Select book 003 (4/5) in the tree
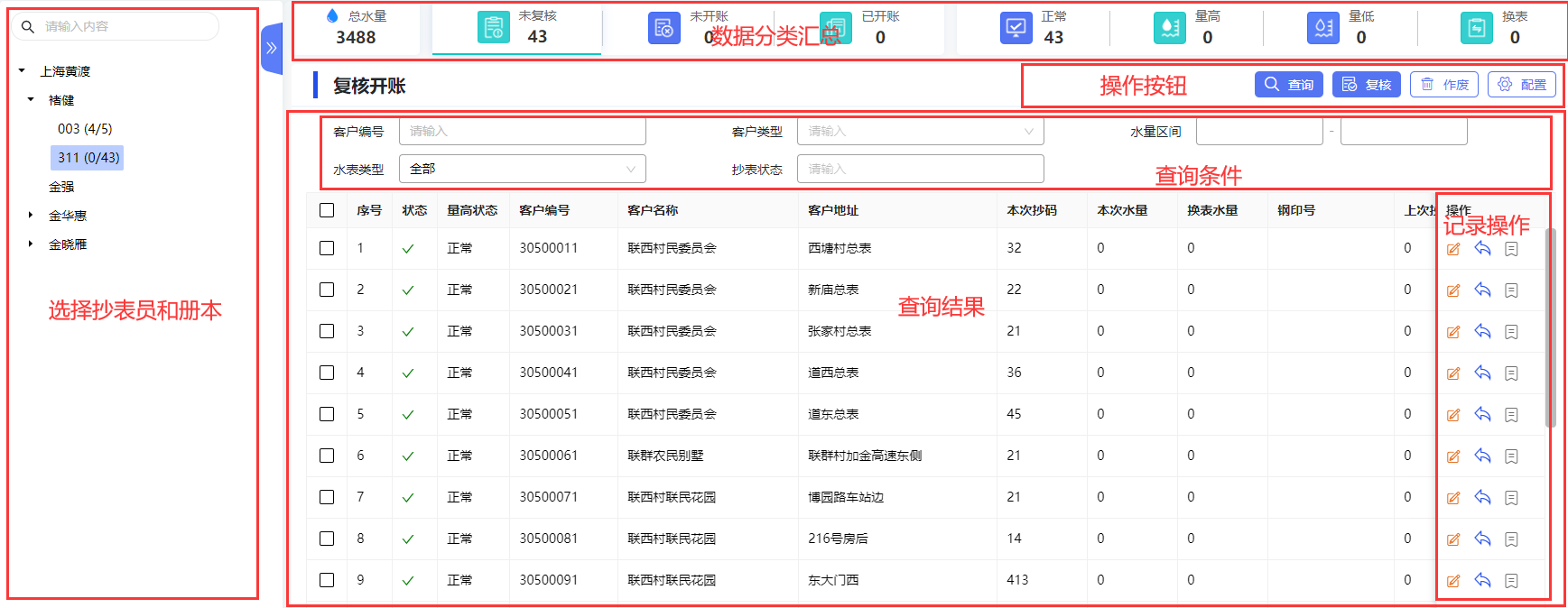This screenshot has height=608, width=1568. 85,129
